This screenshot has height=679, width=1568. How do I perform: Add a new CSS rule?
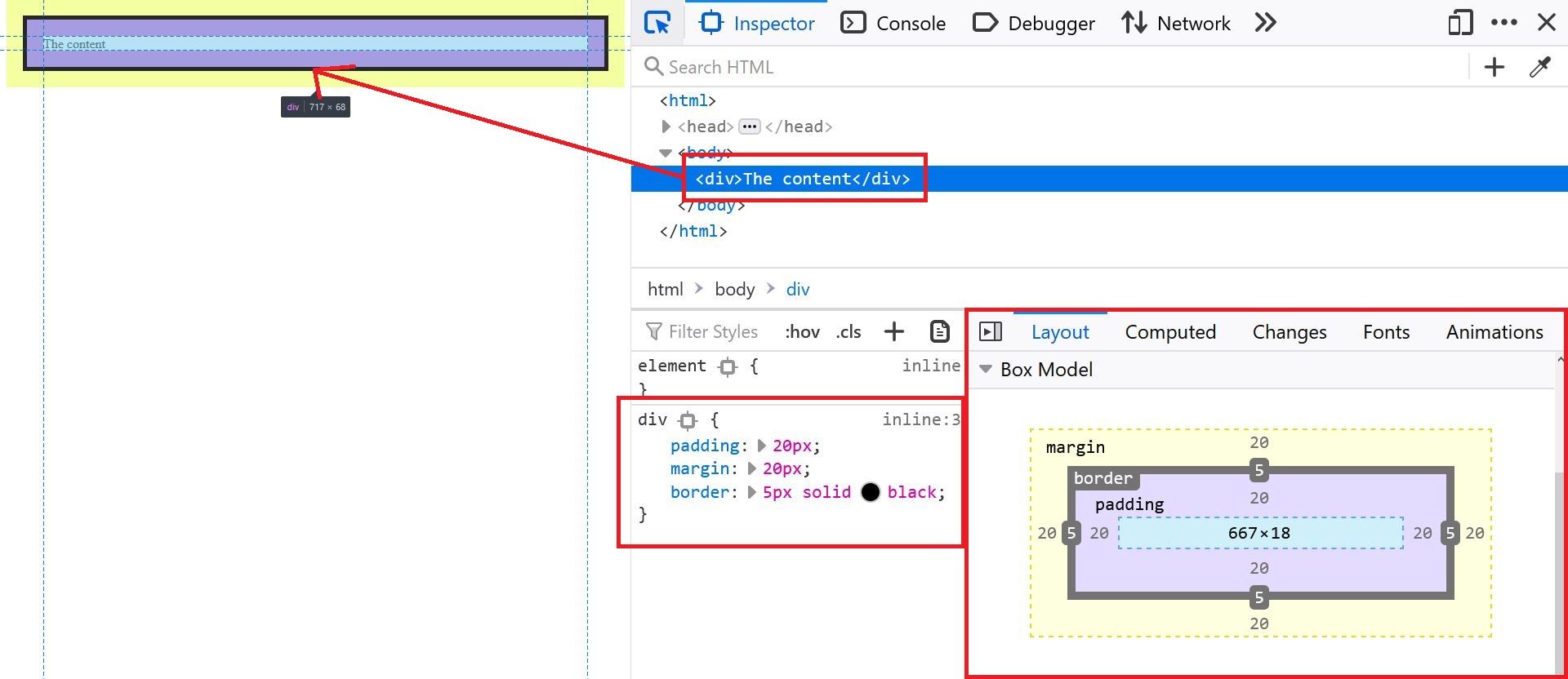pyautogui.click(x=894, y=331)
